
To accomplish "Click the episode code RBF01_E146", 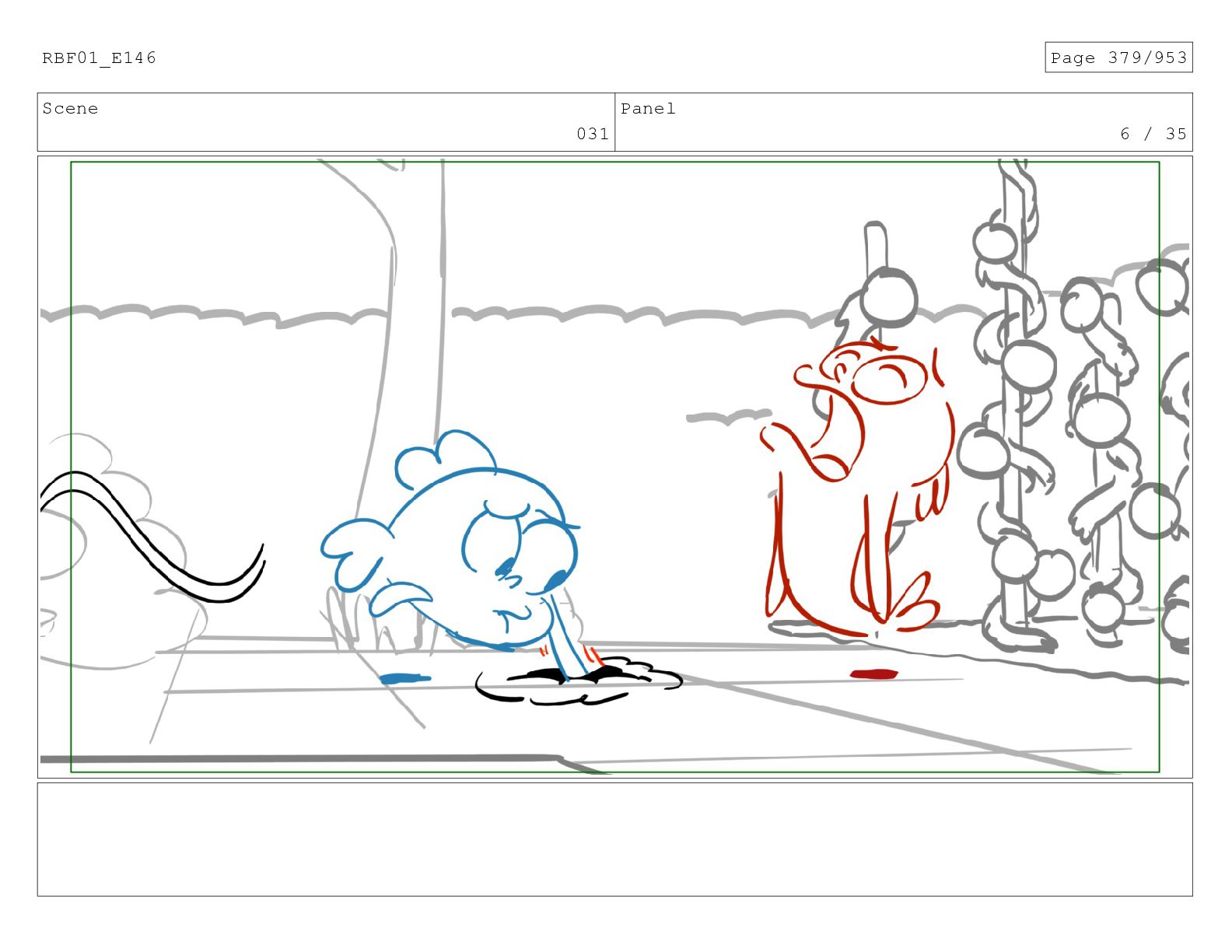I will (99, 58).
